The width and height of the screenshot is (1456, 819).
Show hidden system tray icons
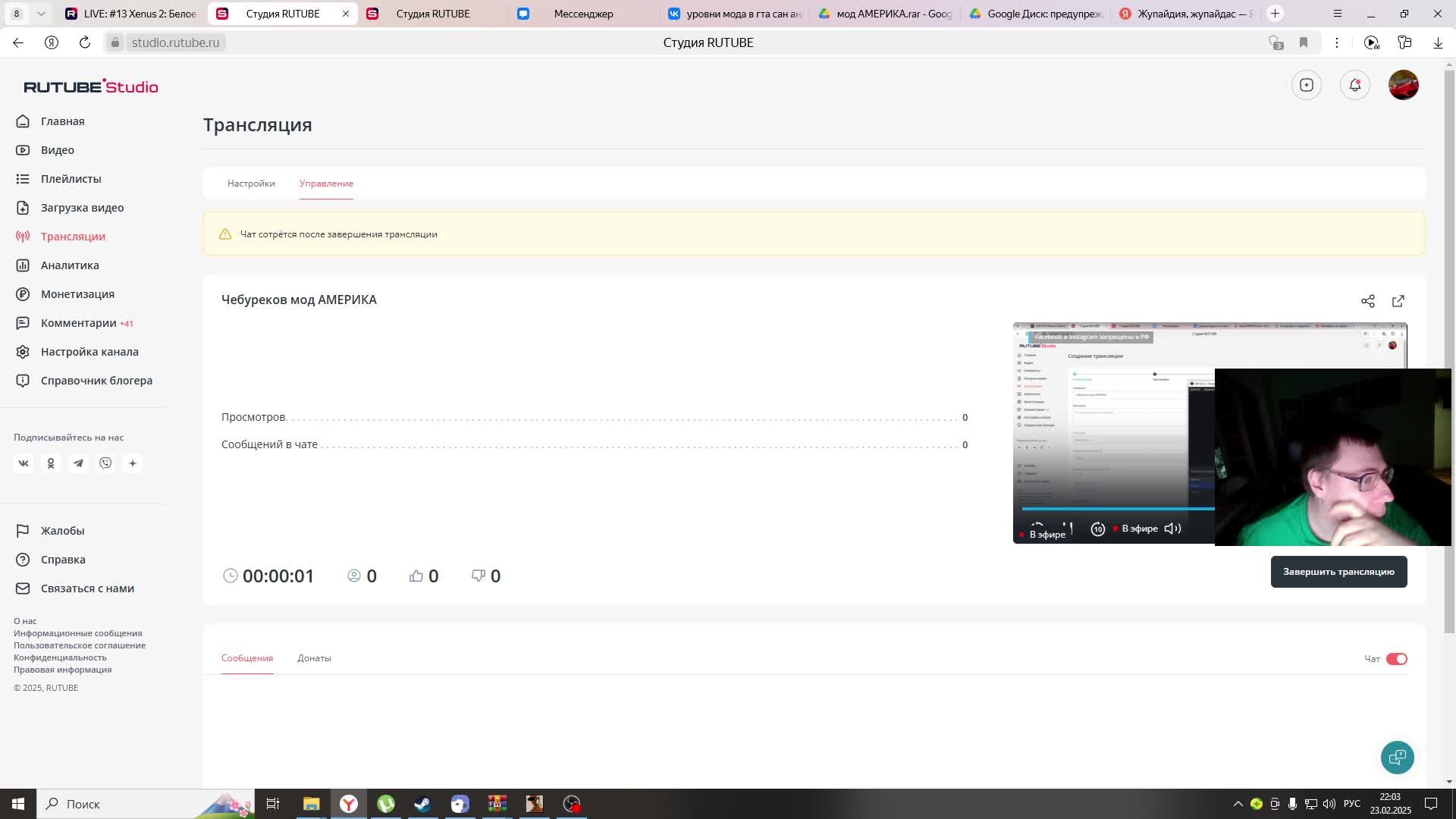click(1238, 804)
